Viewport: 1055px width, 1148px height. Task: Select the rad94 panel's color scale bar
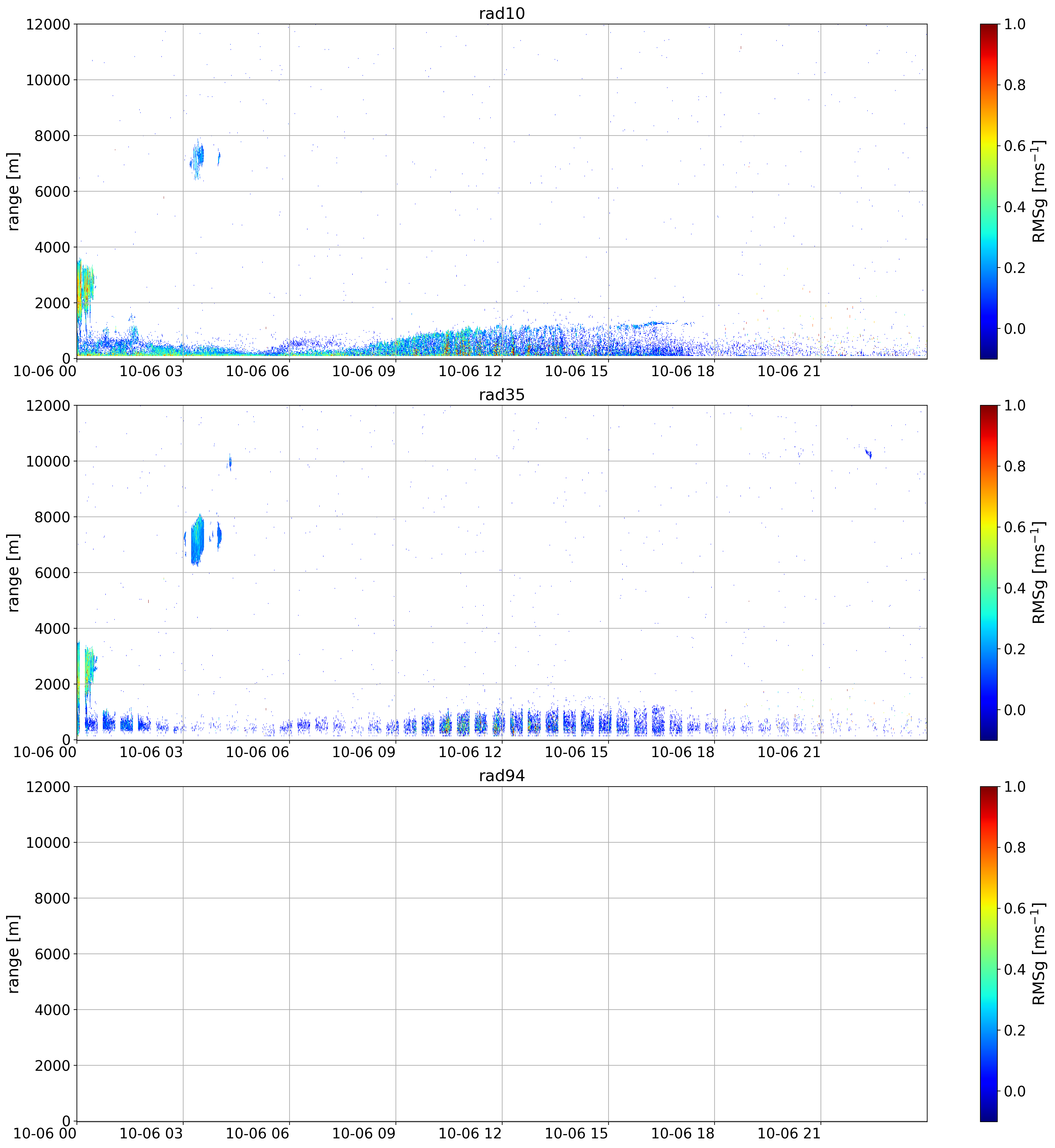click(x=989, y=954)
